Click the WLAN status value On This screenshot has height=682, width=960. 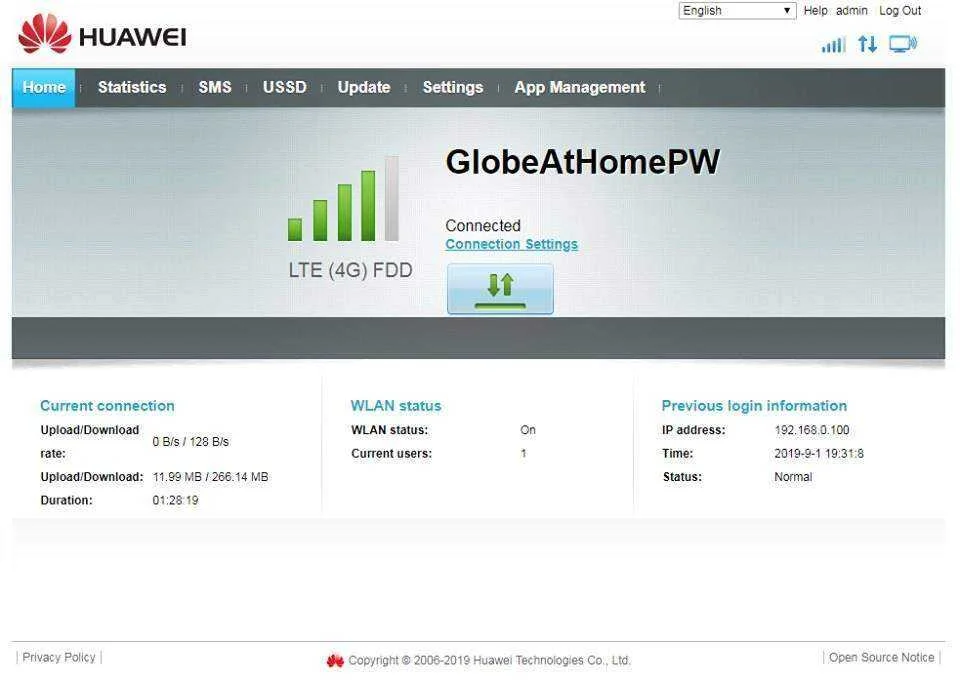click(528, 430)
